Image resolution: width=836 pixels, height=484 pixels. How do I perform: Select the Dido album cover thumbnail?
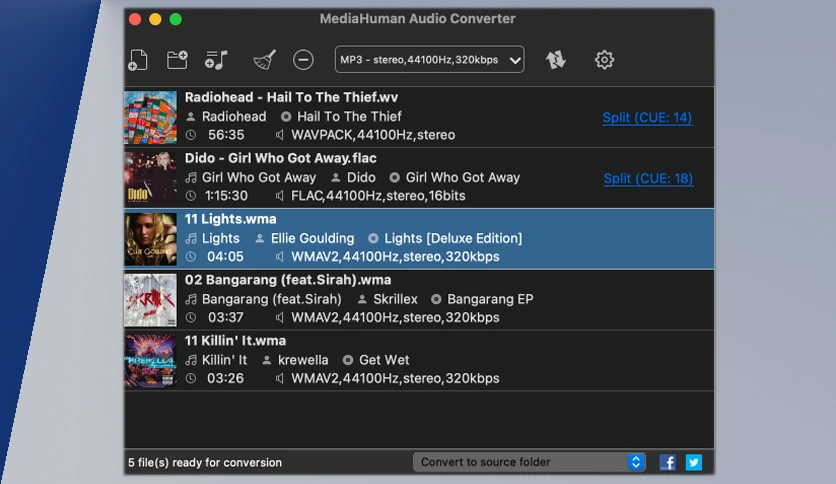coord(150,178)
